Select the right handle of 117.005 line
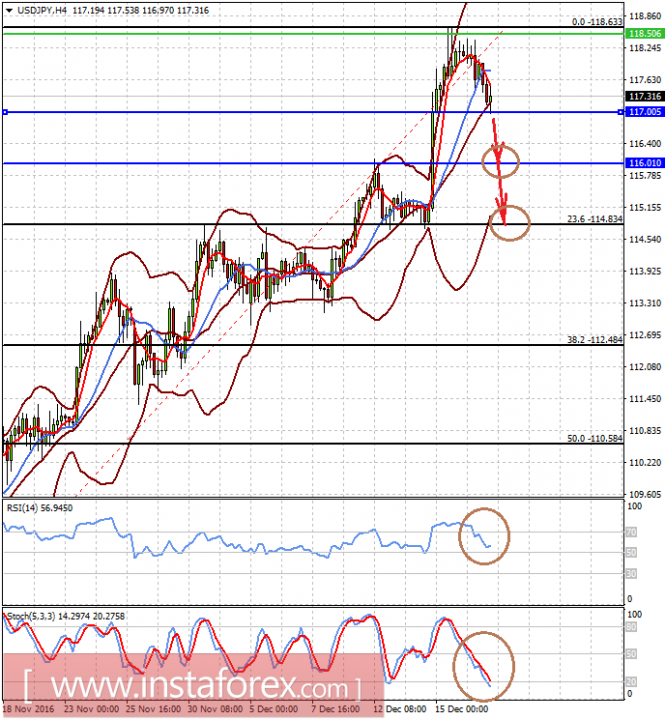The width and height of the screenshot is (665, 720). [x=621, y=112]
